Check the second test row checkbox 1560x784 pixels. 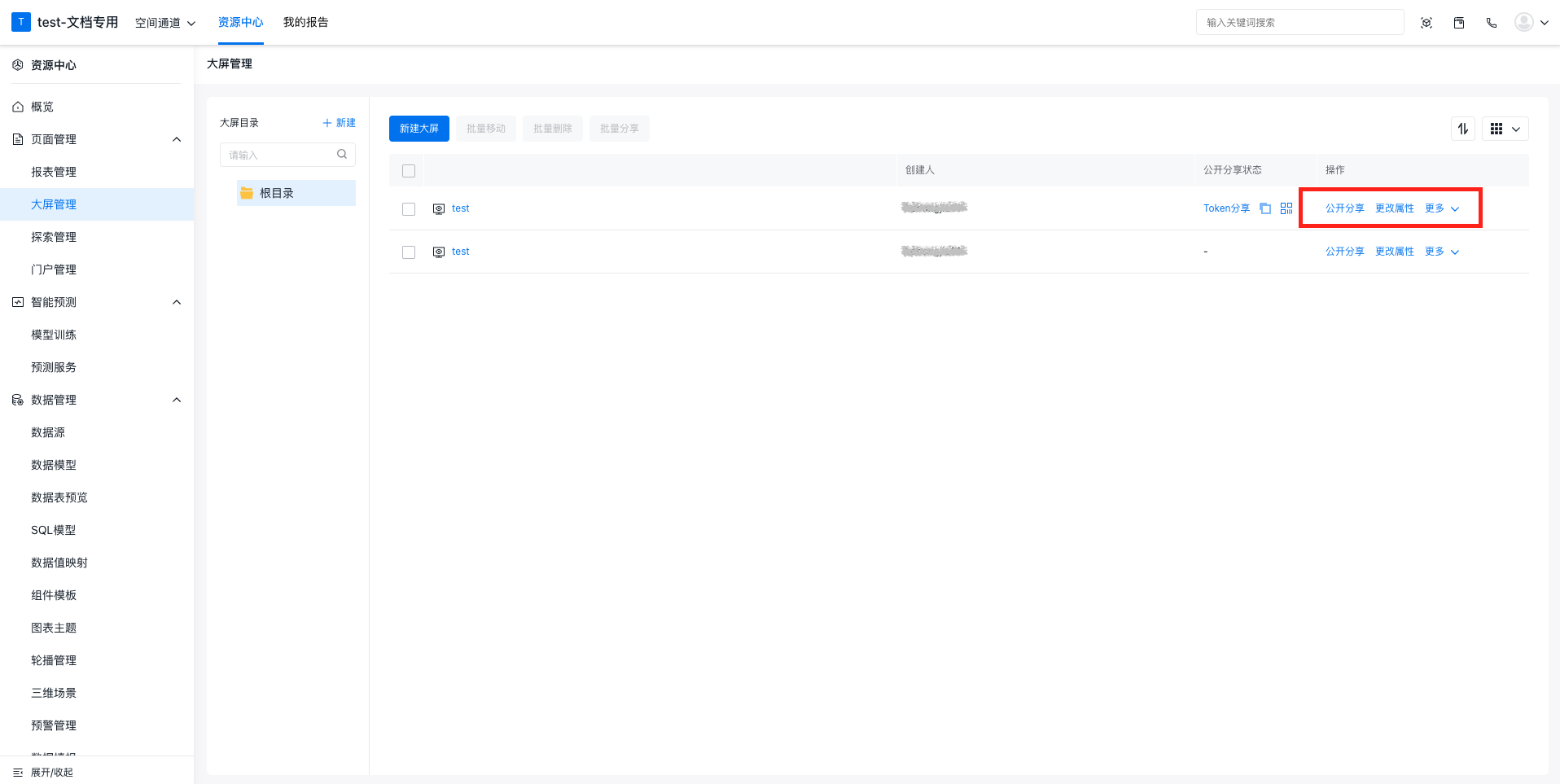click(409, 252)
